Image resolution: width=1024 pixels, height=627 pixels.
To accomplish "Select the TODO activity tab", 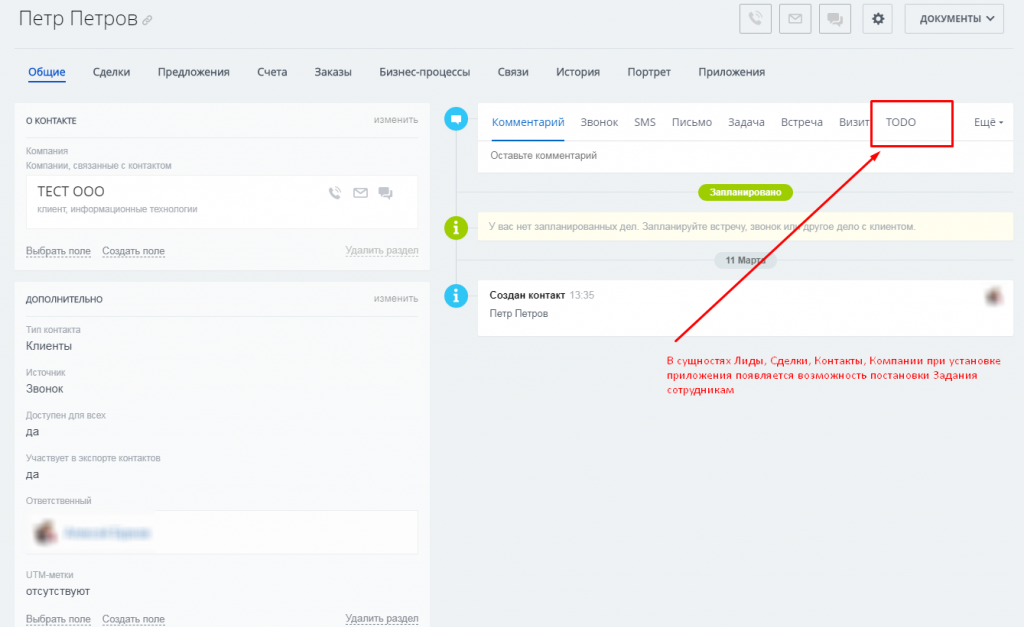I will pos(901,122).
